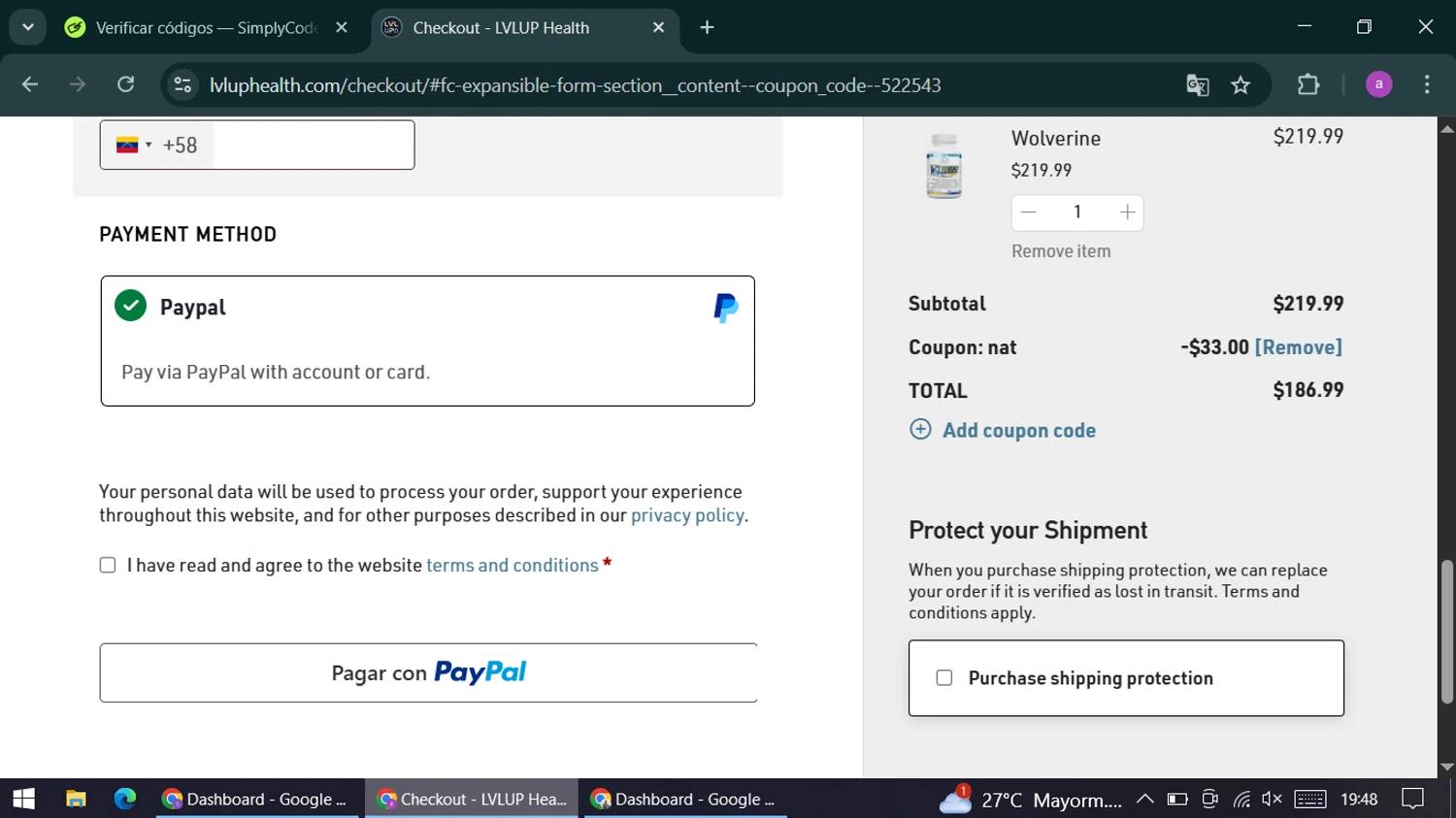Launch Microsoft Edge from taskbar

125,799
